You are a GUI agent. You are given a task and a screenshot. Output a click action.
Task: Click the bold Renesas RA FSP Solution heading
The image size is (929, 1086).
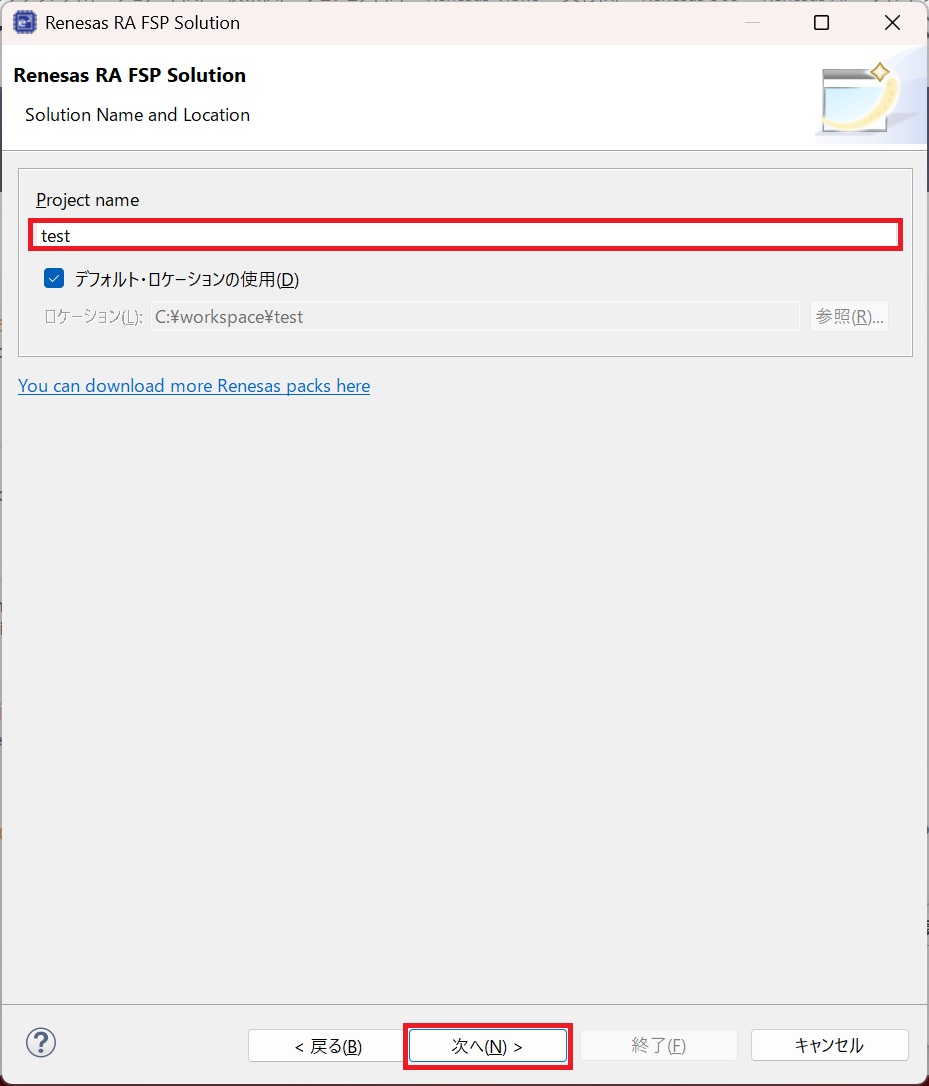tap(130, 75)
